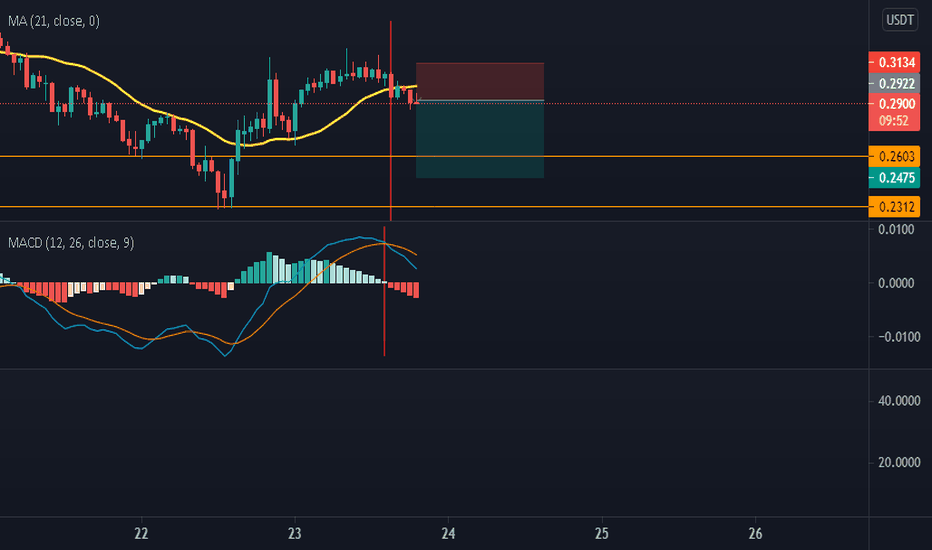
Task: Select the red vertical line on price chart
Action: (391, 121)
